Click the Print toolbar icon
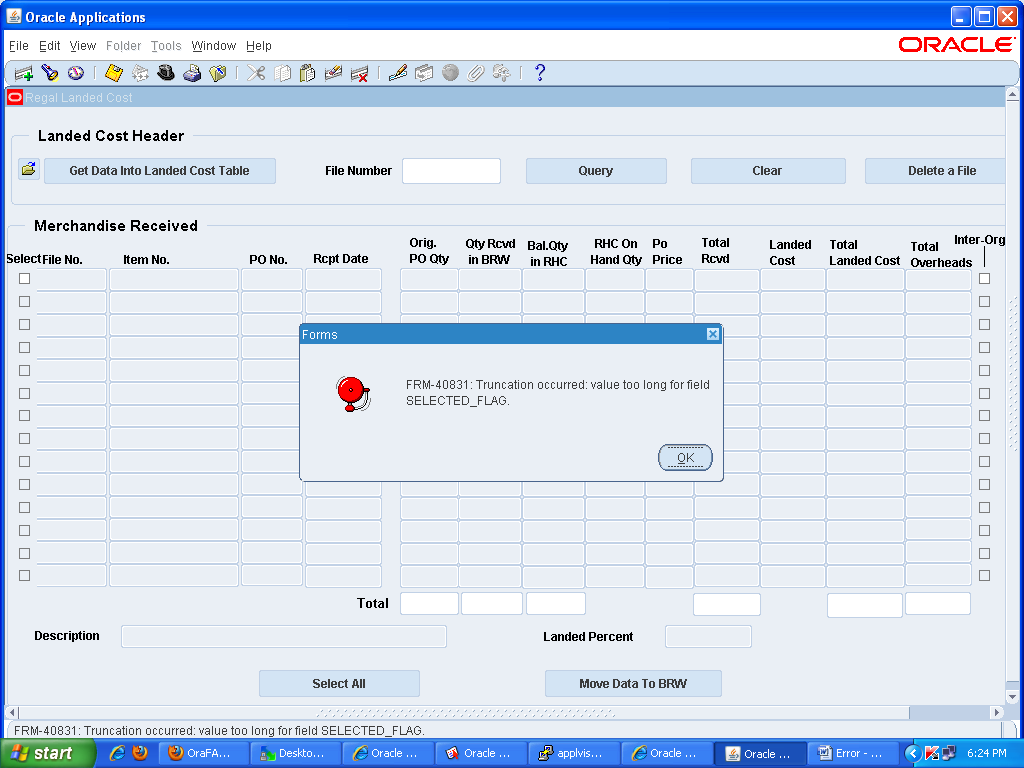The height and width of the screenshot is (768, 1024). click(x=192, y=73)
